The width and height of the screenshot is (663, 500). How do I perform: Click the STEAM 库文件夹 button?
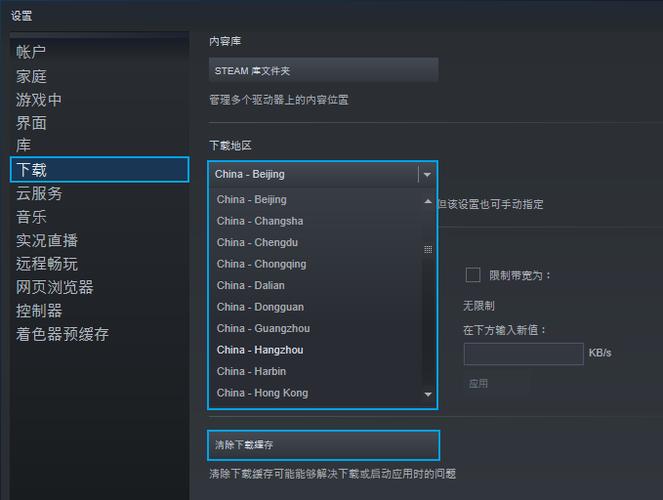pos(323,70)
